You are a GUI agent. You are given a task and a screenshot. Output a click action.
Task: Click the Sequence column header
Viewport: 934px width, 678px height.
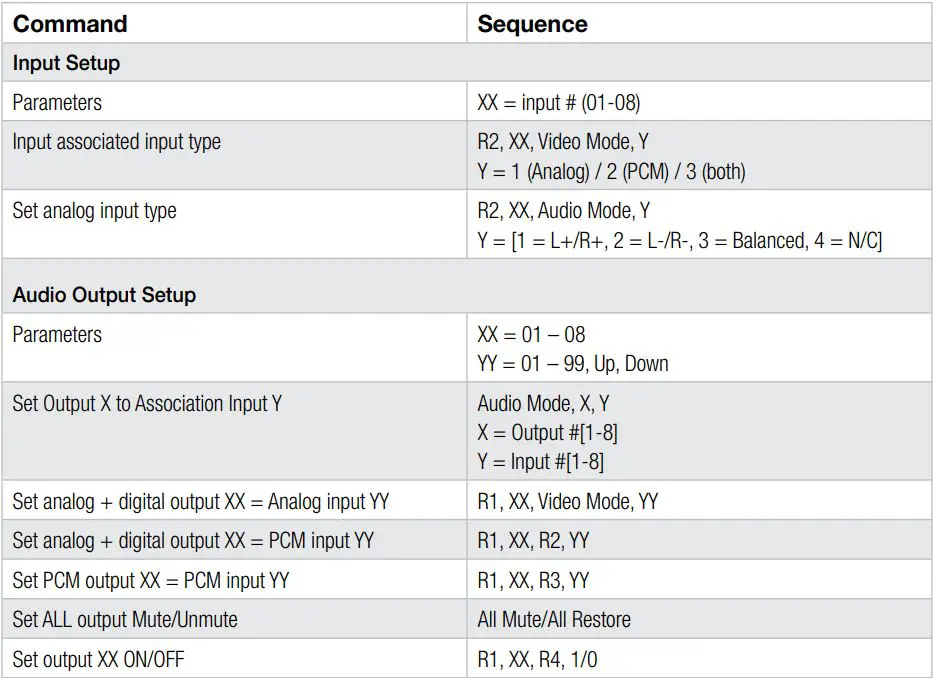[x=532, y=24]
